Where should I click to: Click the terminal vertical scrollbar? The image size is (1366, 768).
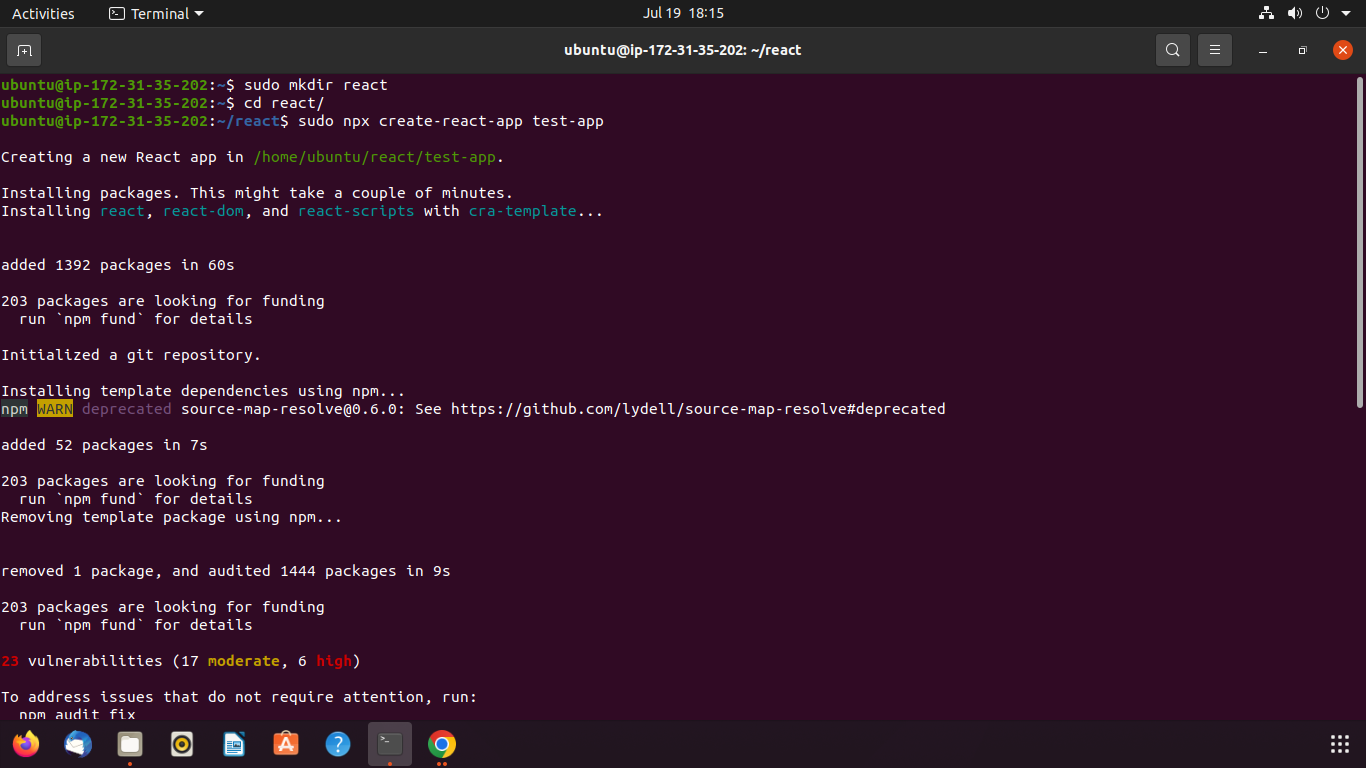coord(1360,242)
